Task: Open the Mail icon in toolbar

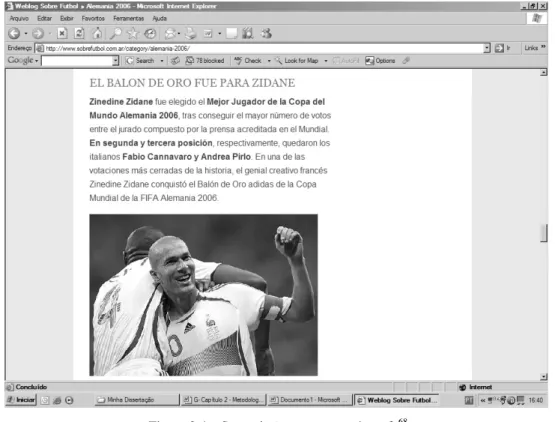Action: 170,34
